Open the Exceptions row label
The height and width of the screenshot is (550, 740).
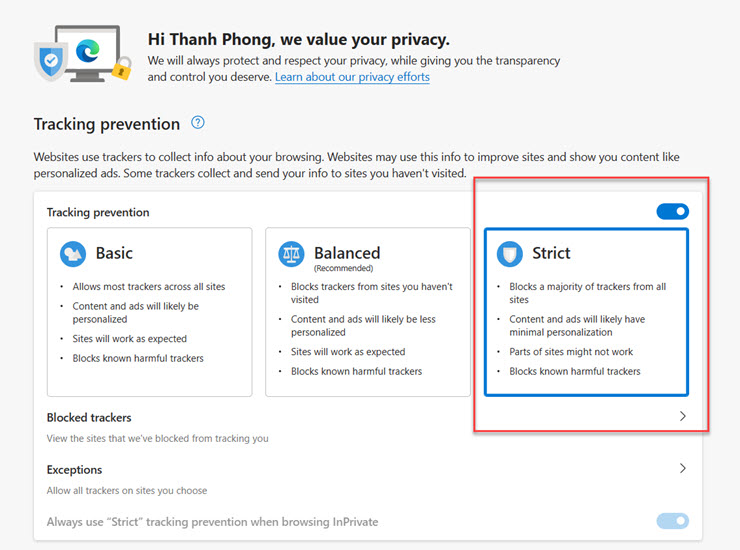[75, 470]
